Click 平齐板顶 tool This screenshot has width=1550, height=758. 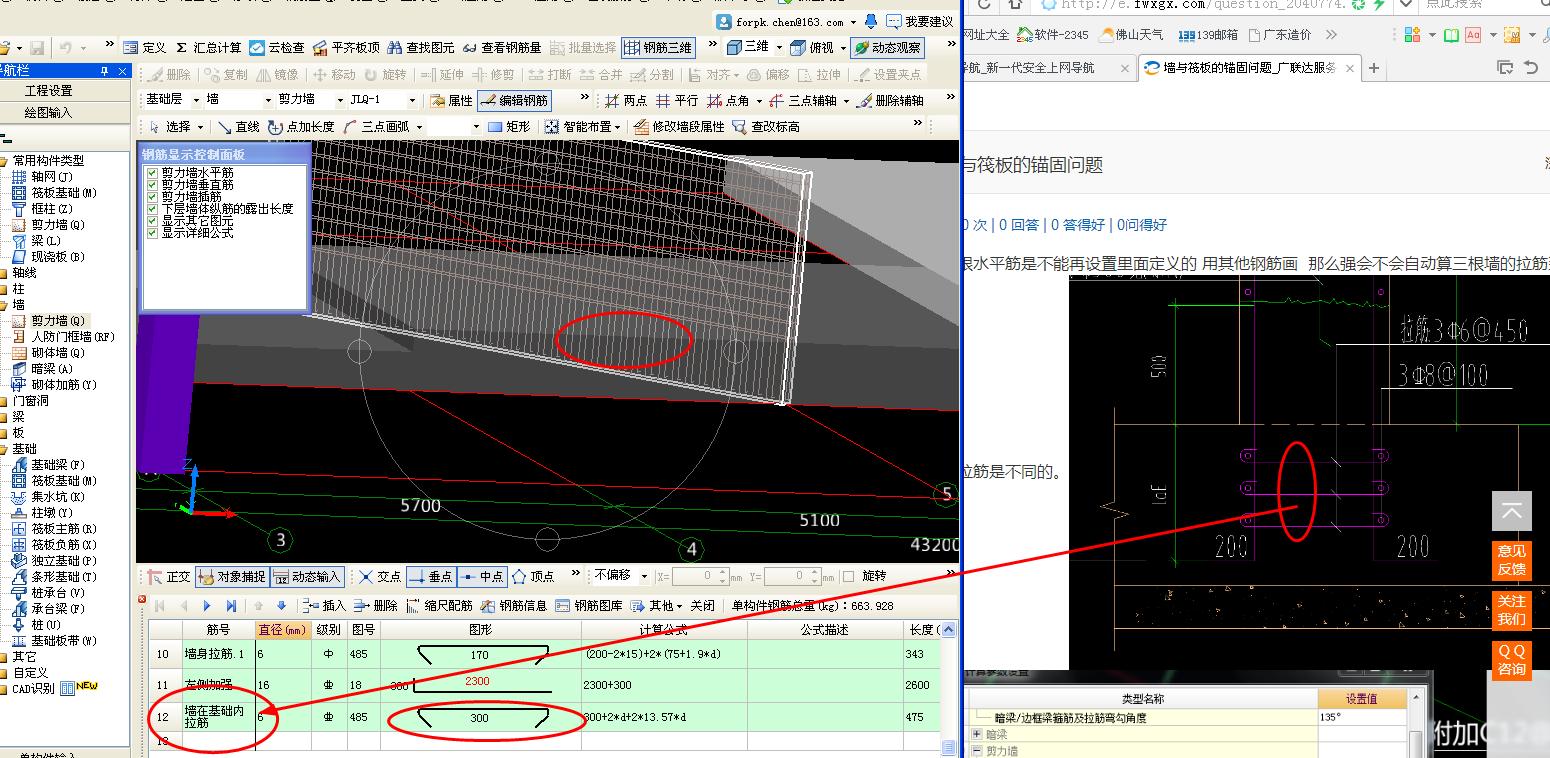[346, 47]
